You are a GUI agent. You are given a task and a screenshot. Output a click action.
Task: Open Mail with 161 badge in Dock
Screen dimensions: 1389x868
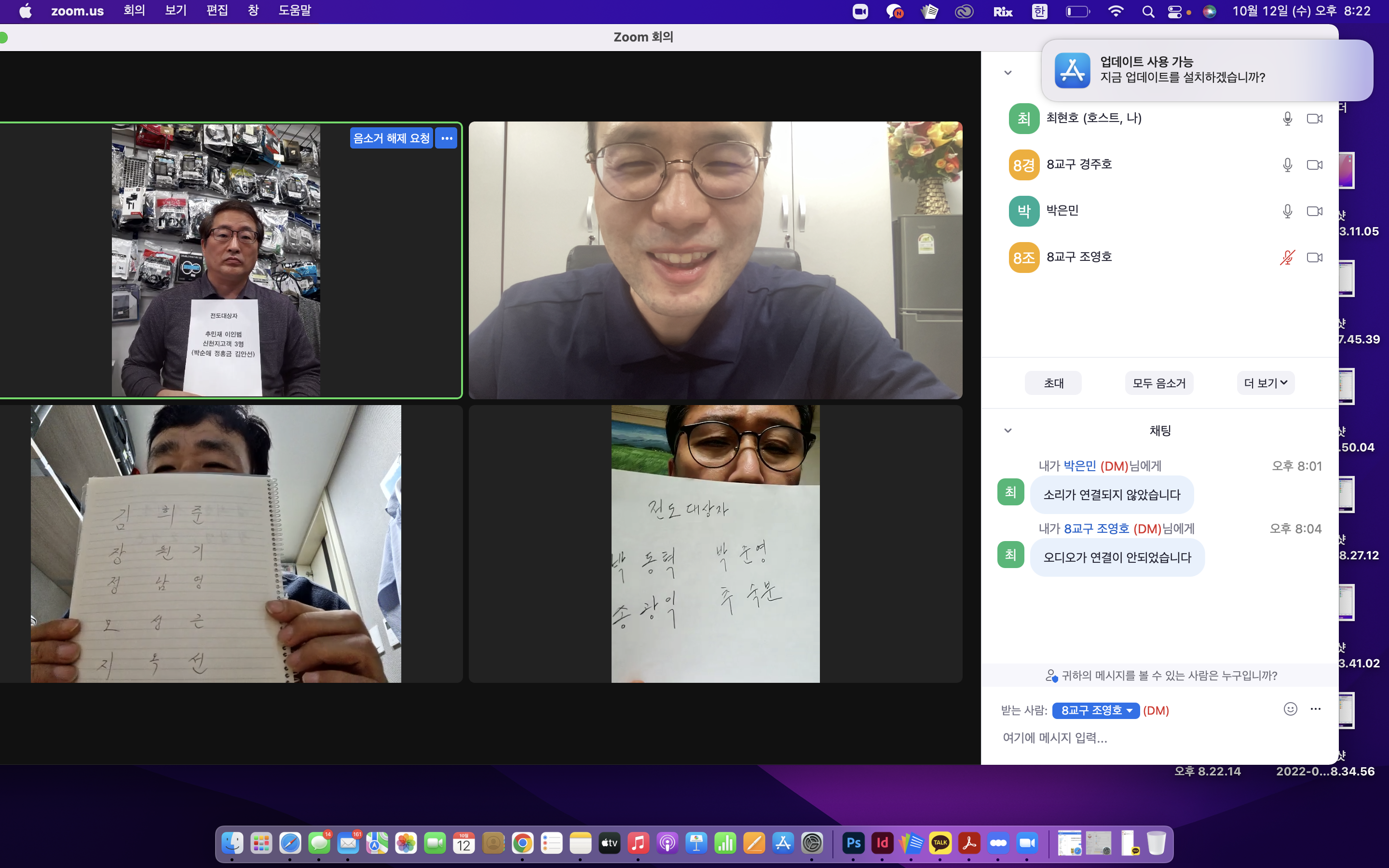pyautogui.click(x=348, y=843)
